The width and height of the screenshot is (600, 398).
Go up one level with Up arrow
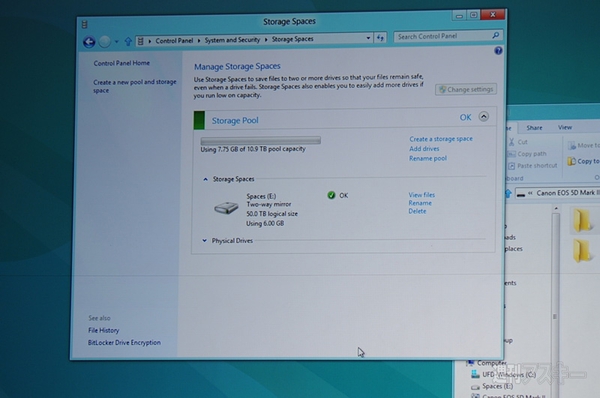point(128,41)
